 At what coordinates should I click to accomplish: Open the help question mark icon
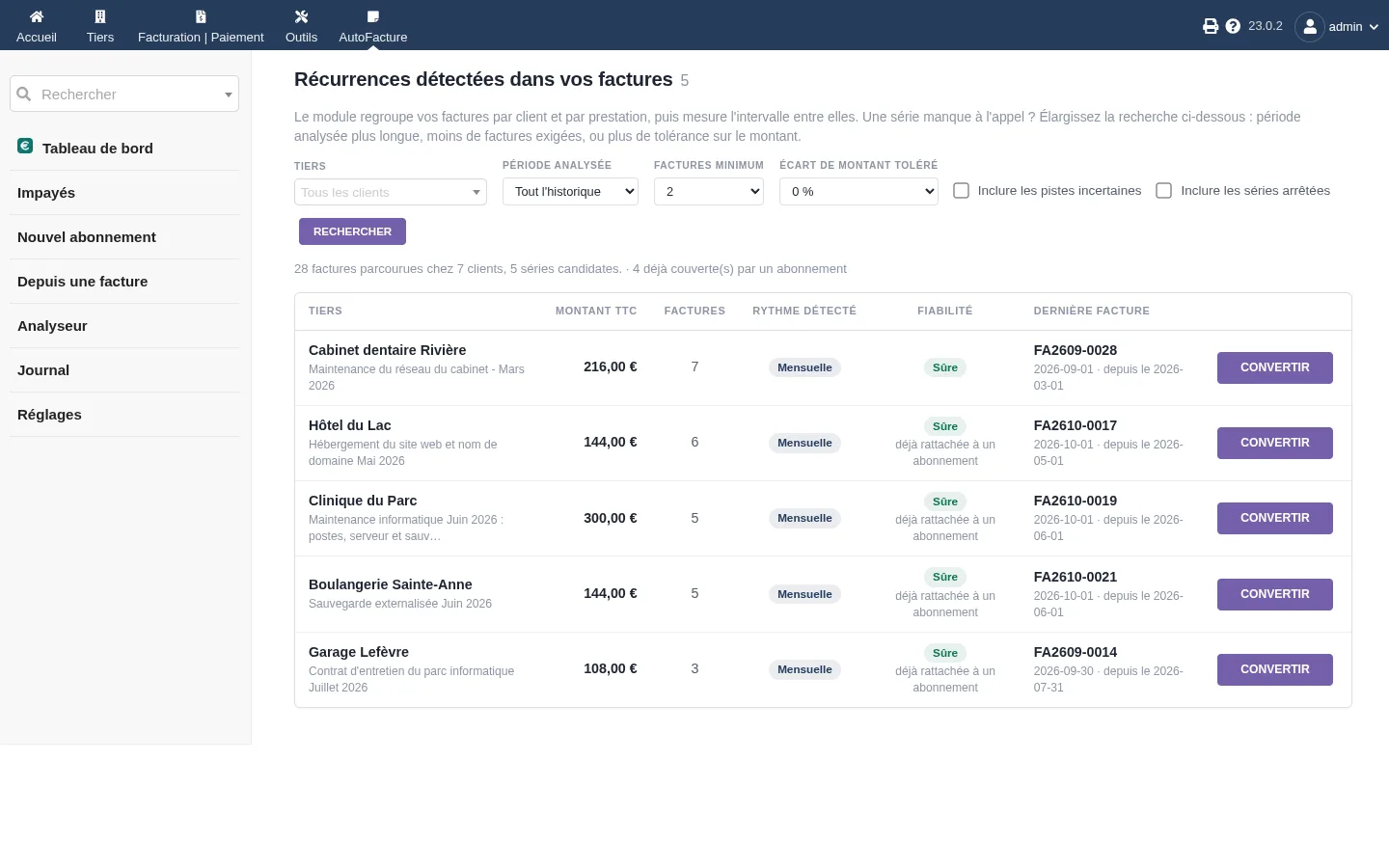click(x=1233, y=26)
